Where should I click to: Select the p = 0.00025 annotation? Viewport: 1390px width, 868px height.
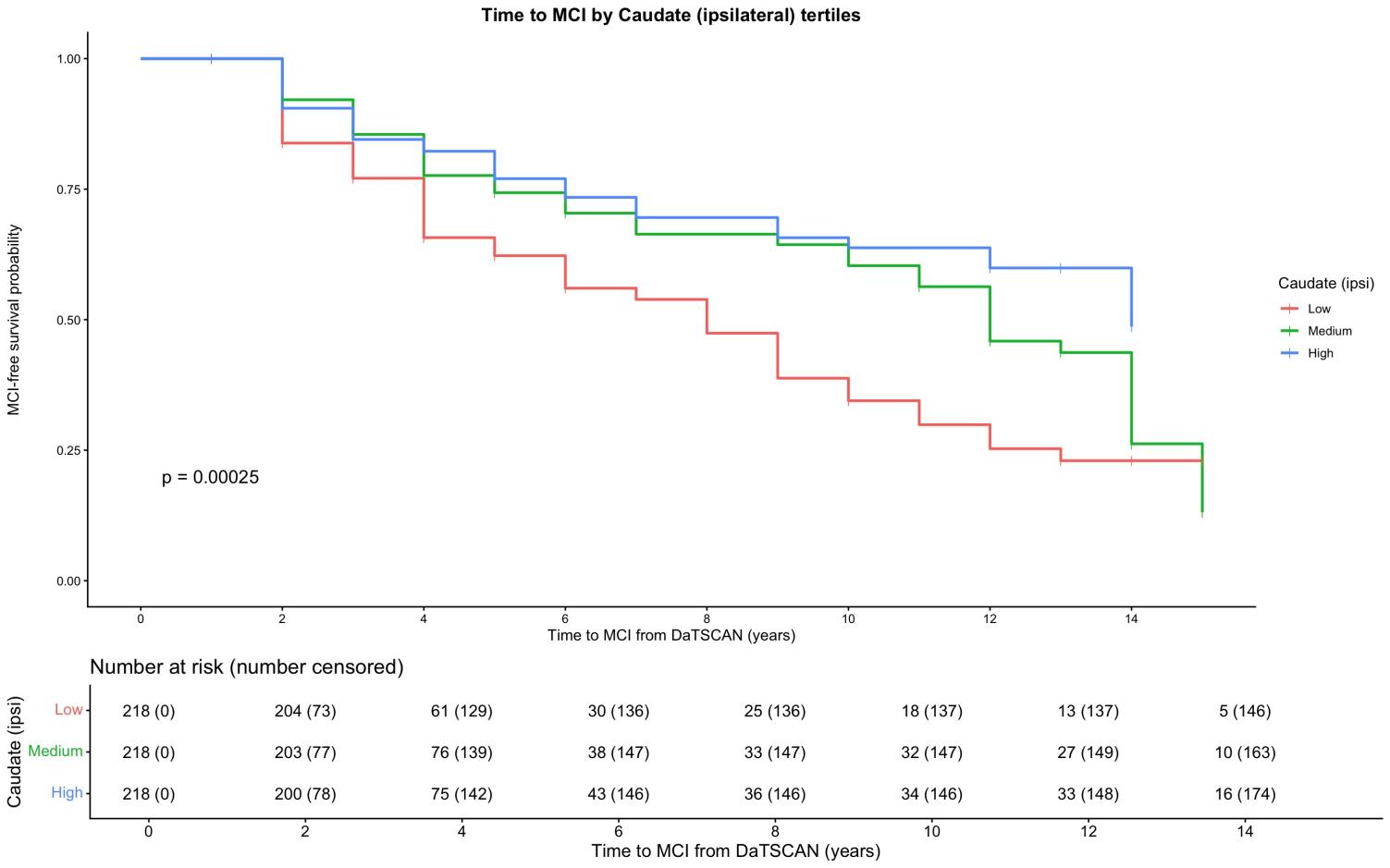click(210, 478)
